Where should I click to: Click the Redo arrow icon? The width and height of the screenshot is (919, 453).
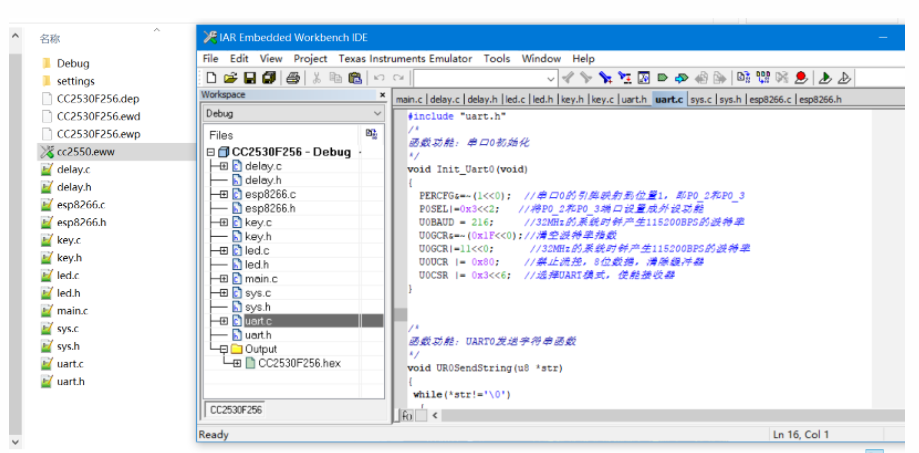pyautogui.click(x=399, y=77)
